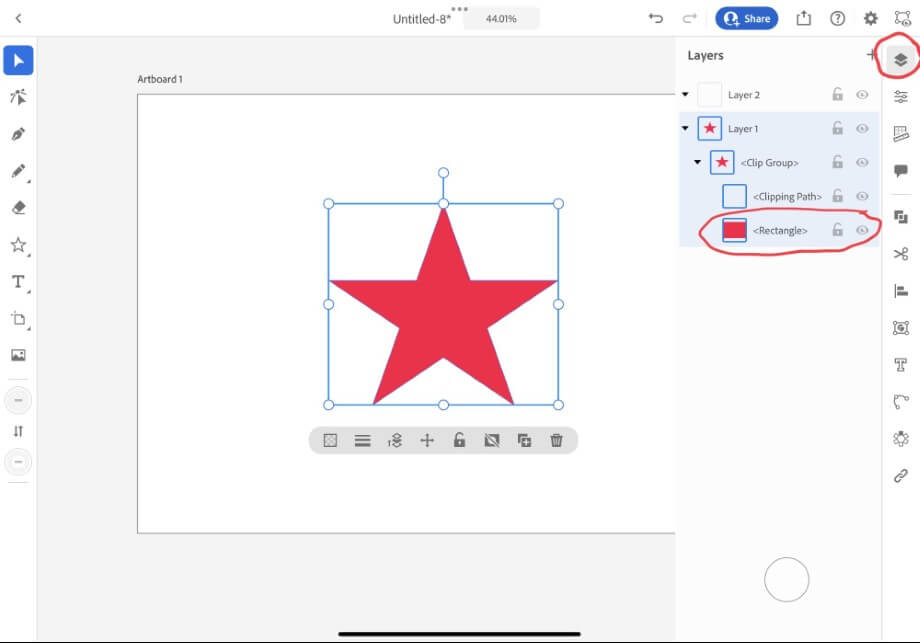This screenshot has width=920, height=643.
Task: Select the Clipping Path item
Action: (x=779, y=197)
